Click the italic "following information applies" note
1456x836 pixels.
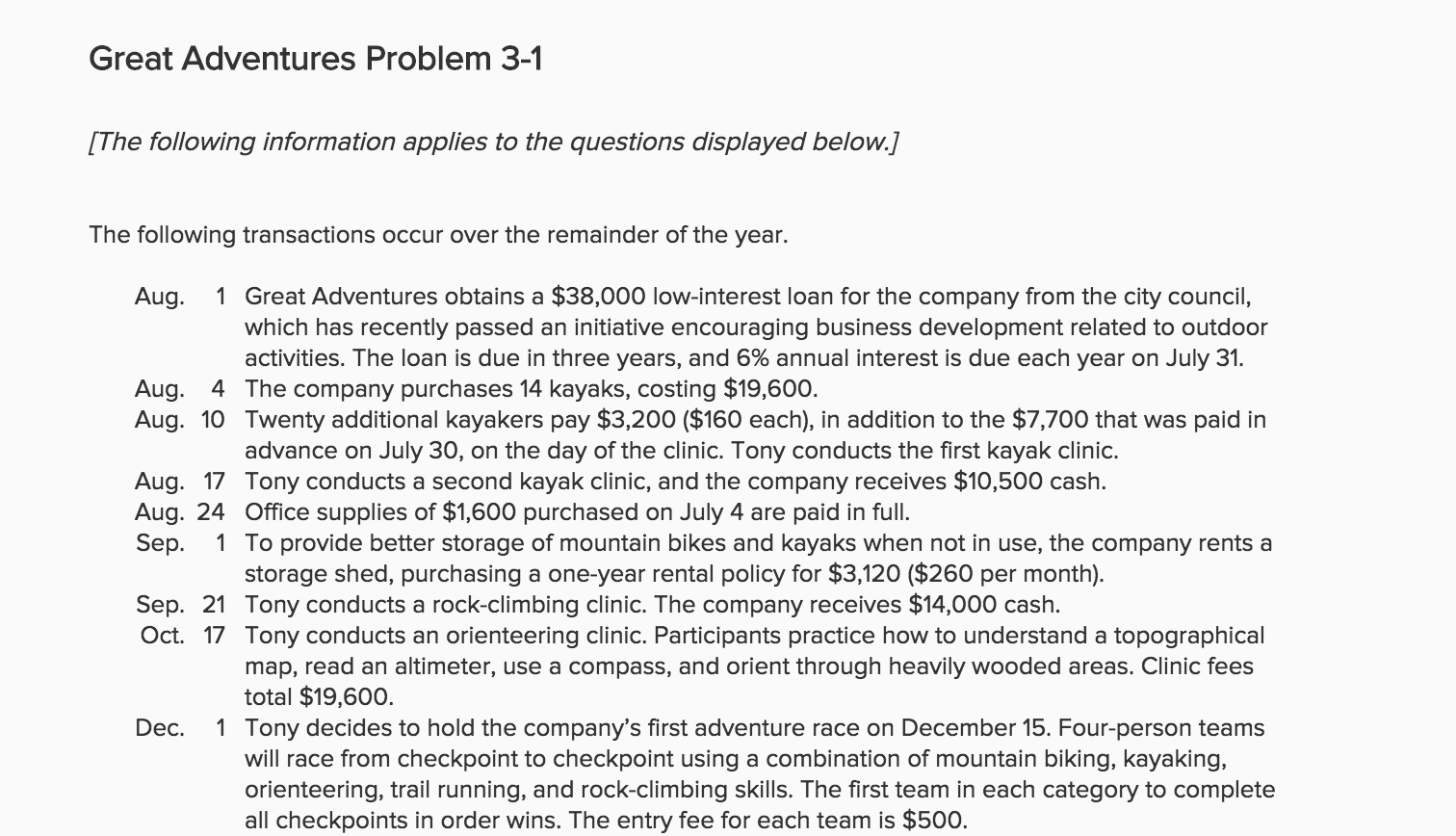click(493, 143)
